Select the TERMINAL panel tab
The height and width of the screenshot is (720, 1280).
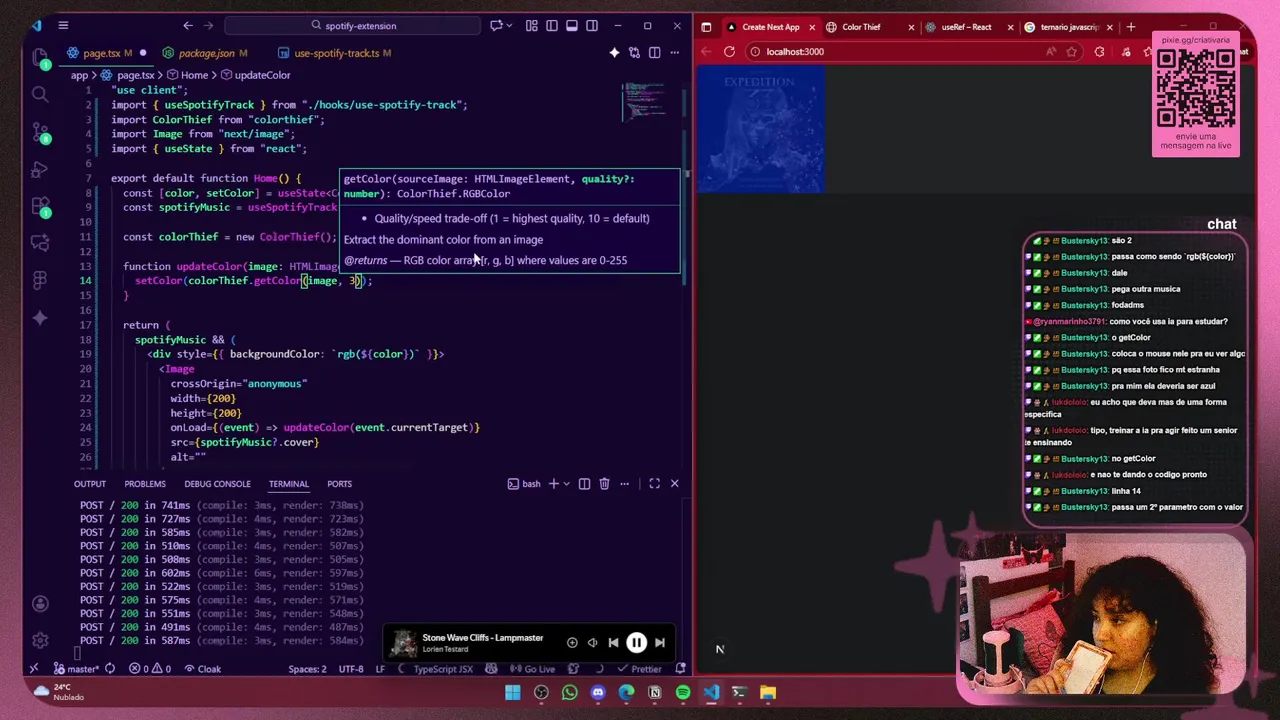coord(288,484)
